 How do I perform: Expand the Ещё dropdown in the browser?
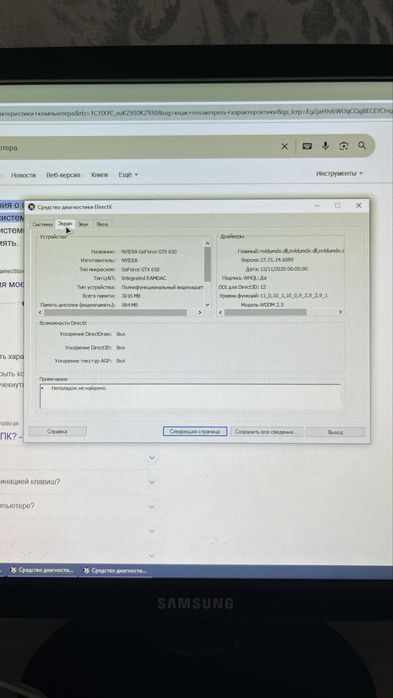tap(128, 175)
